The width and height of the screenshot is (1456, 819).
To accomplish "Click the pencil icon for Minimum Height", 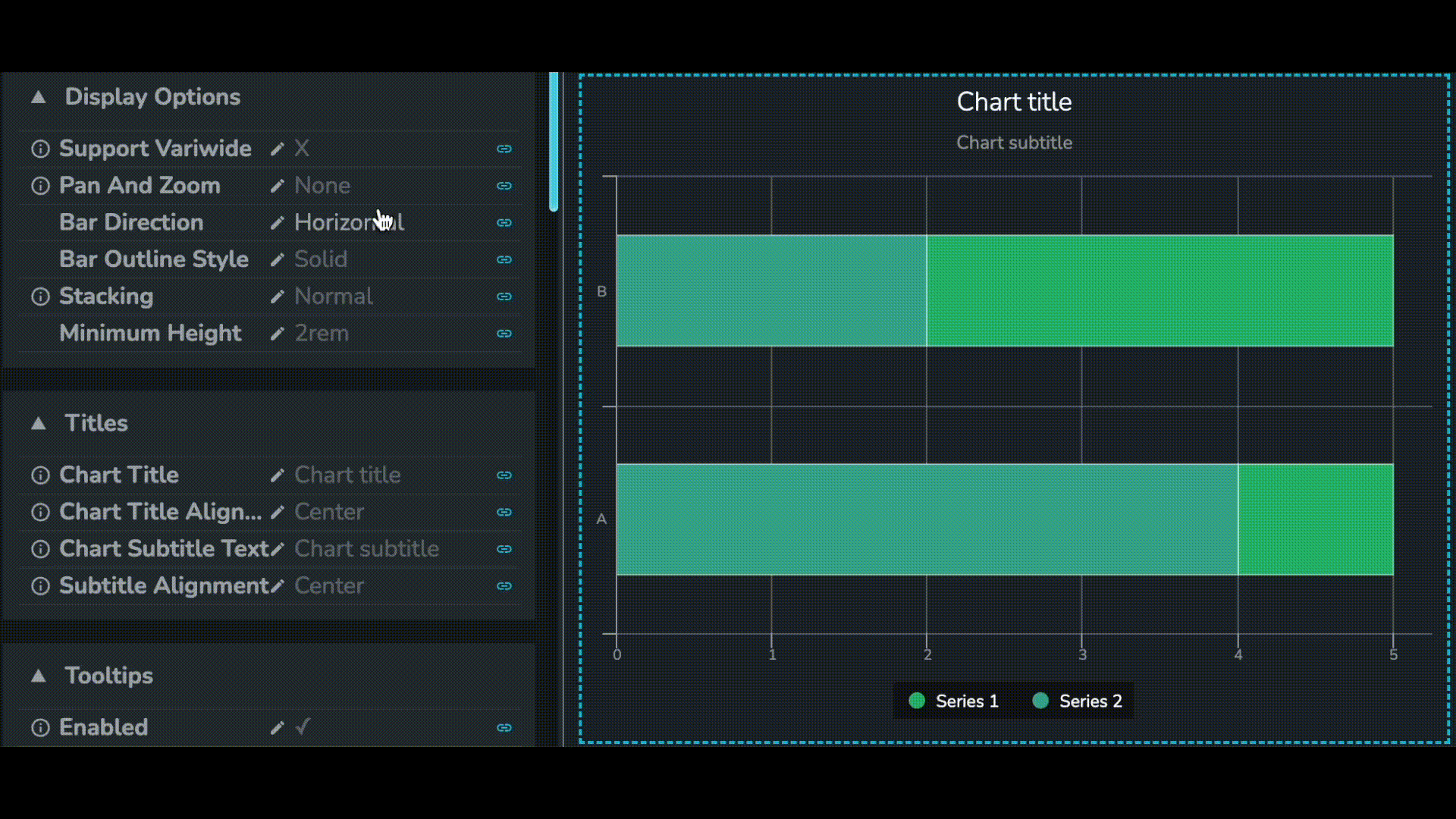I will [x=278, y=334].
